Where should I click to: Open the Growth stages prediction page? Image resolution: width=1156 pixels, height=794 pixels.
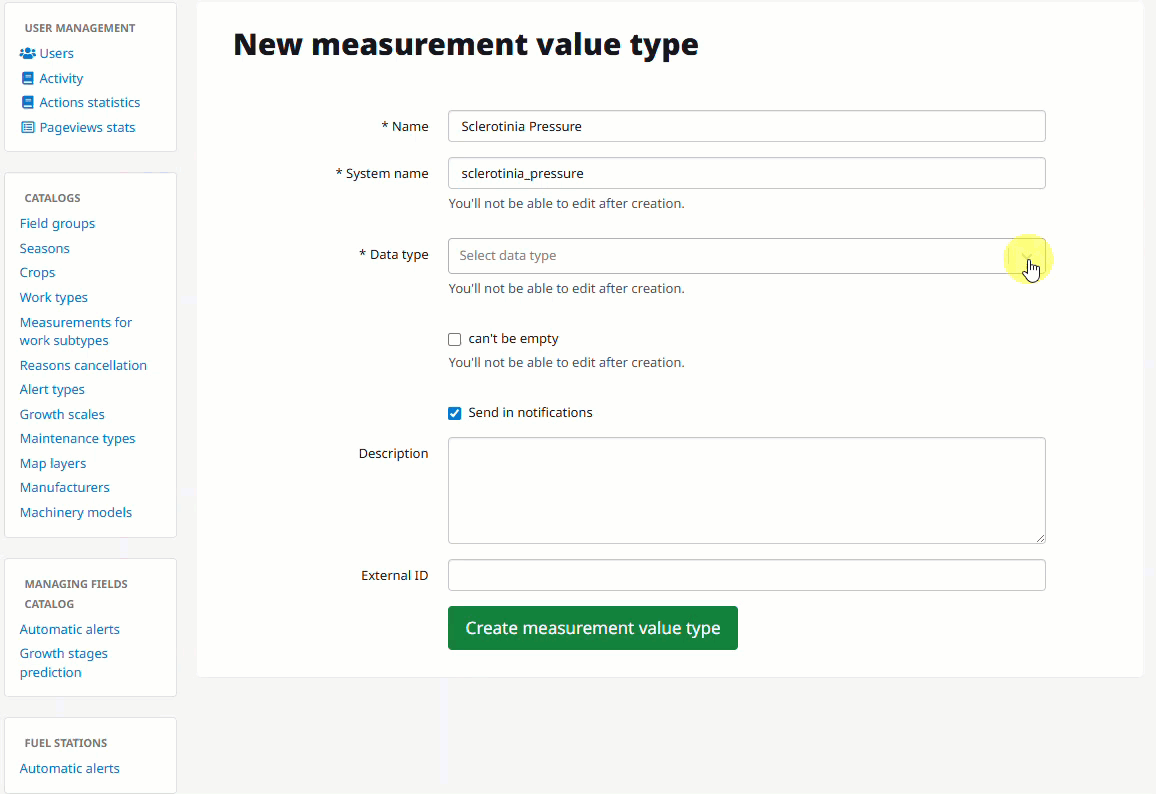(63, 662)
